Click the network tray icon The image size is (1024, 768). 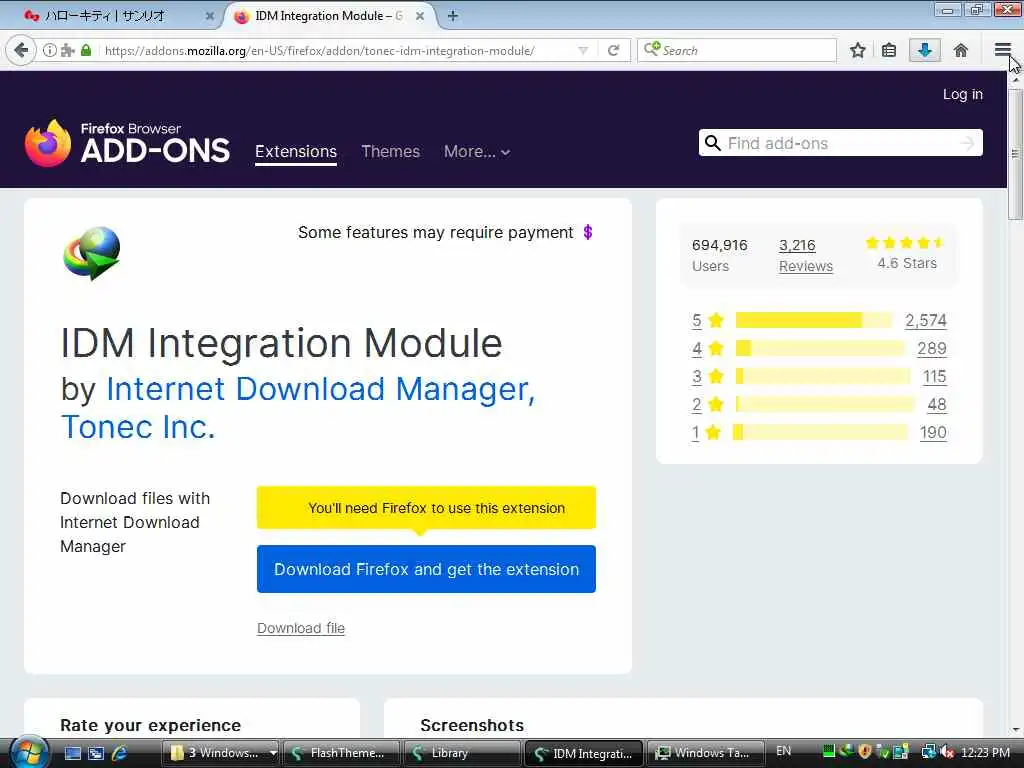(928, 752)
